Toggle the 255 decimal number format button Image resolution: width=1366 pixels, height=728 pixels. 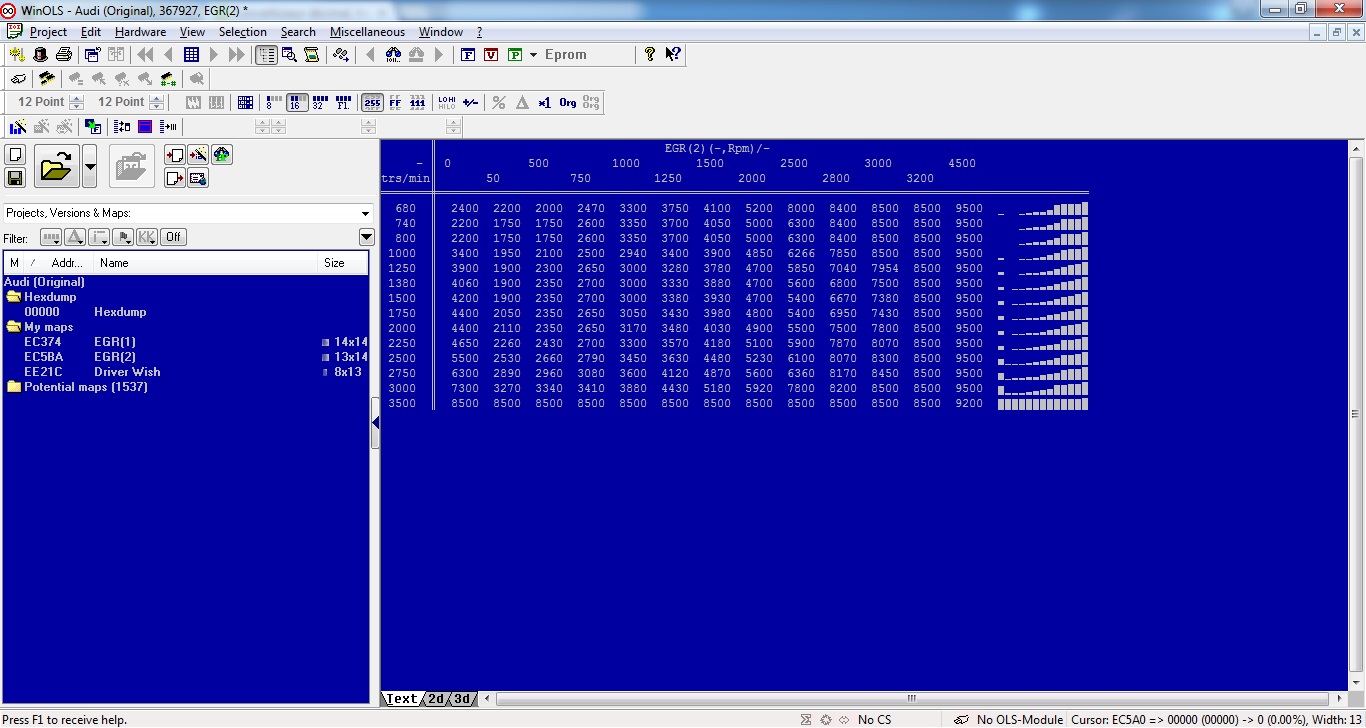[x=372, y=102]
